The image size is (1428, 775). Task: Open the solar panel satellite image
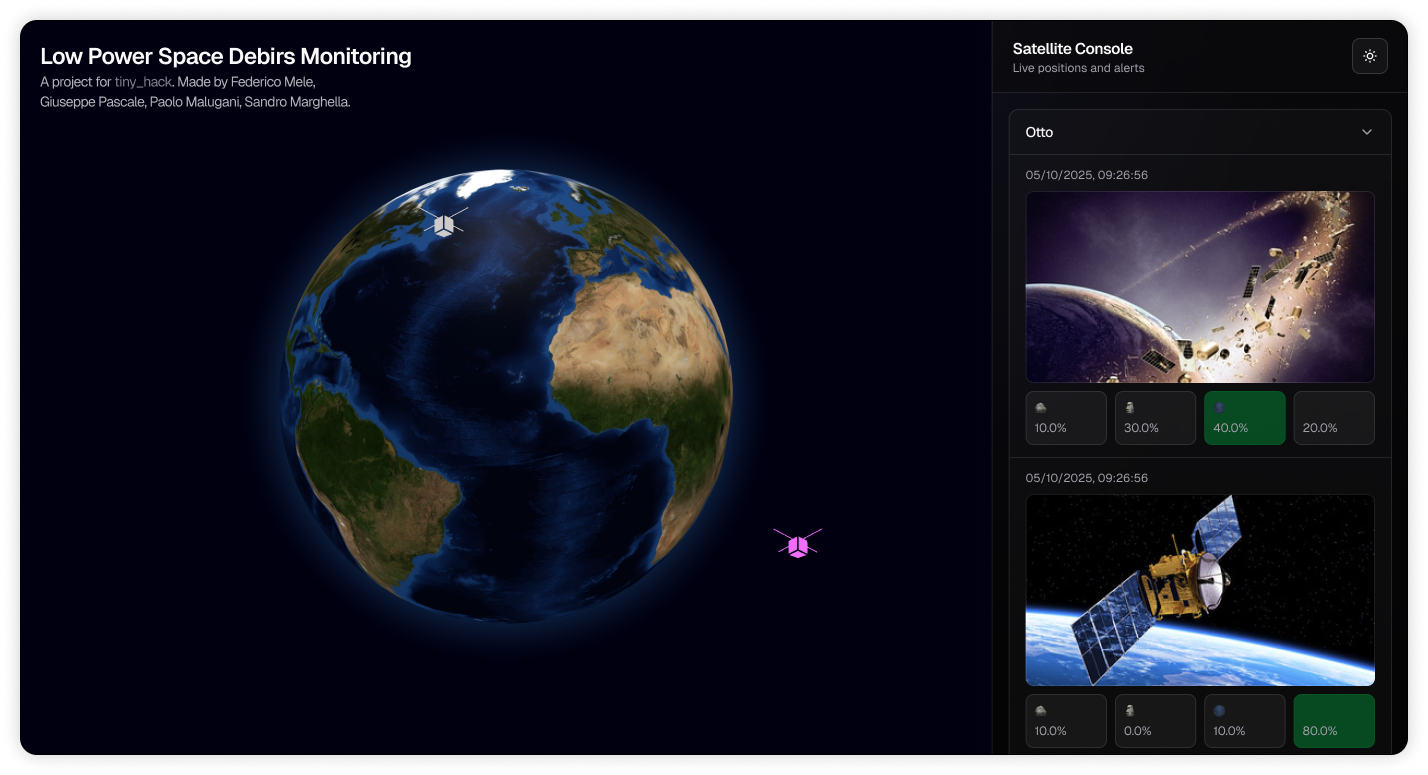coord(1199,590)
